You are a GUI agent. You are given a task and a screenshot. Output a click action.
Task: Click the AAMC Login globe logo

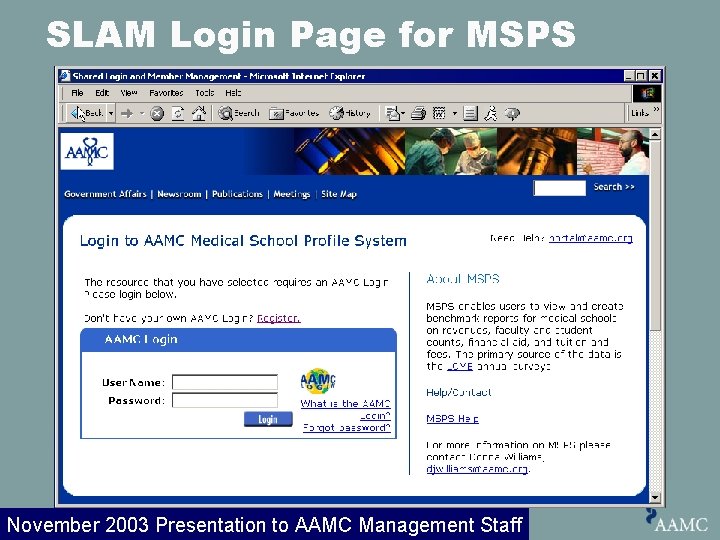click(318, 381)
